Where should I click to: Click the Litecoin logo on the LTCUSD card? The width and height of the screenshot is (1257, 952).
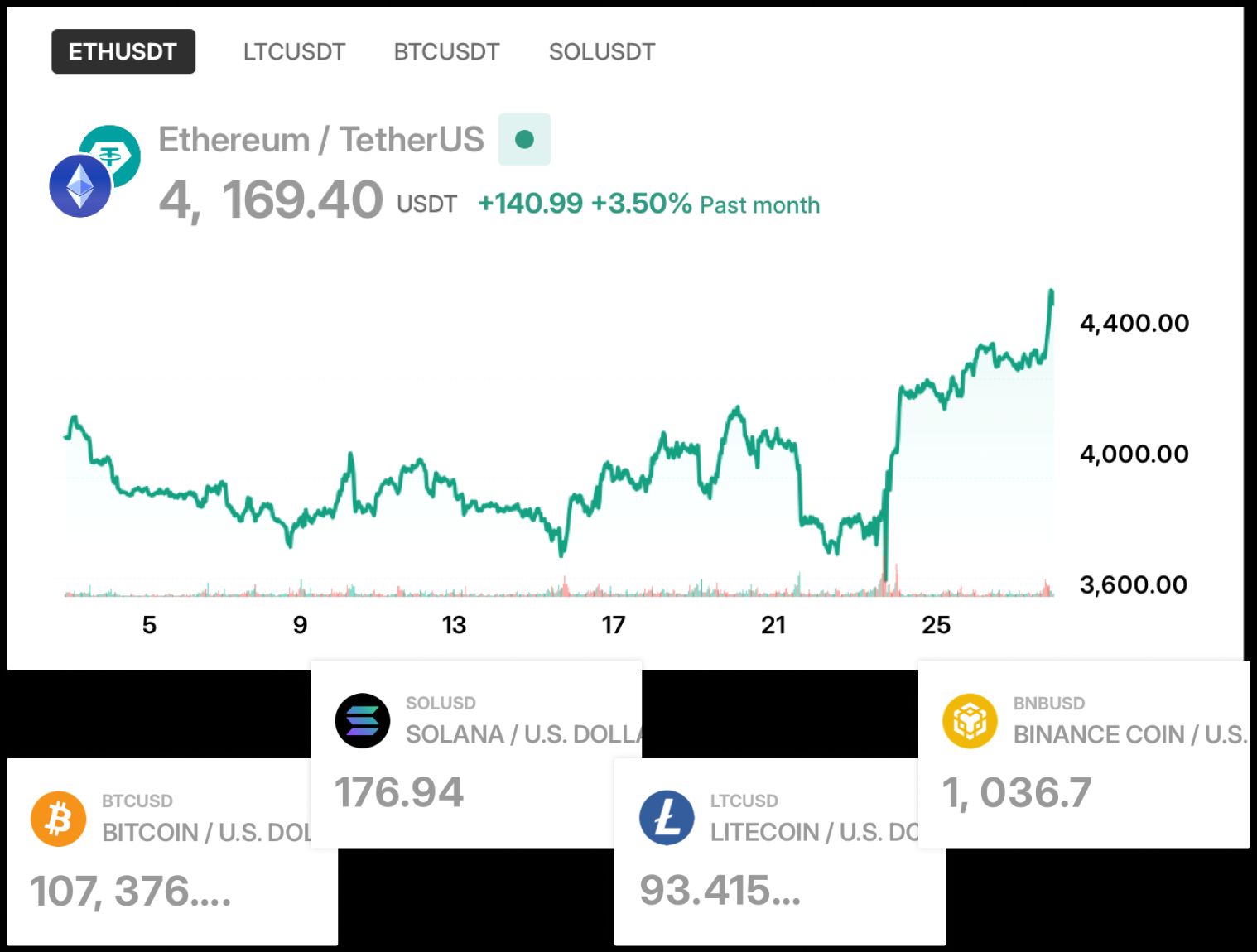pos(667,818)
